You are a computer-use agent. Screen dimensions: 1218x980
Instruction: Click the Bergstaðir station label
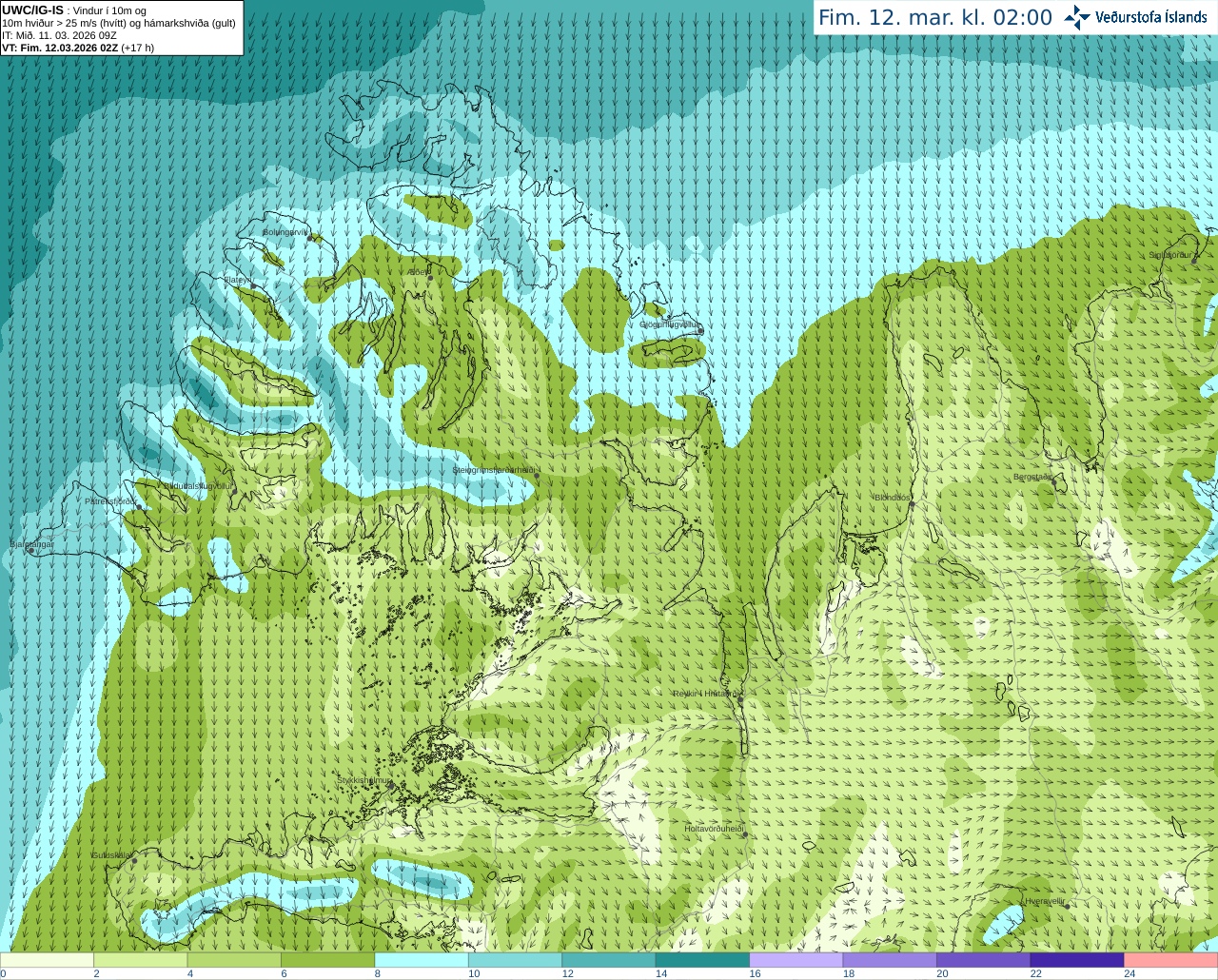click(1032, 477)
